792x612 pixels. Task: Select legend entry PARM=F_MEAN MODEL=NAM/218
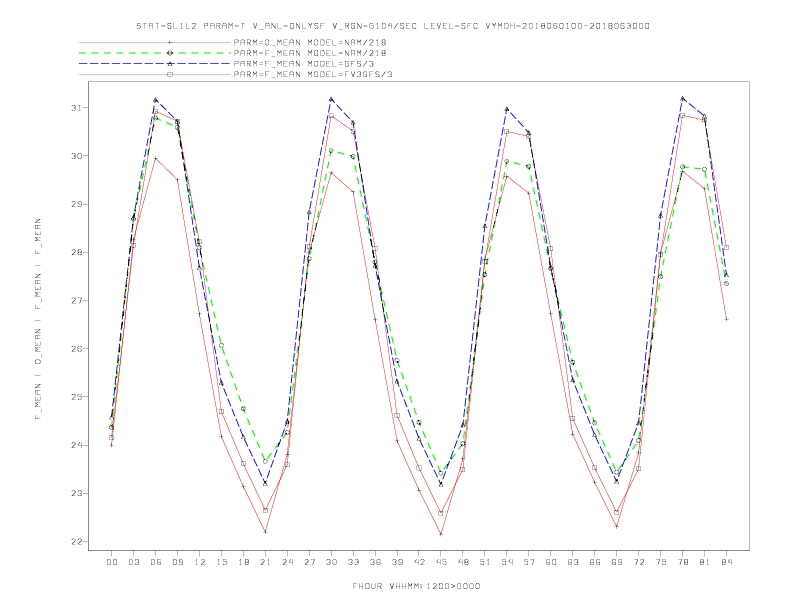[x=310, y=53]
